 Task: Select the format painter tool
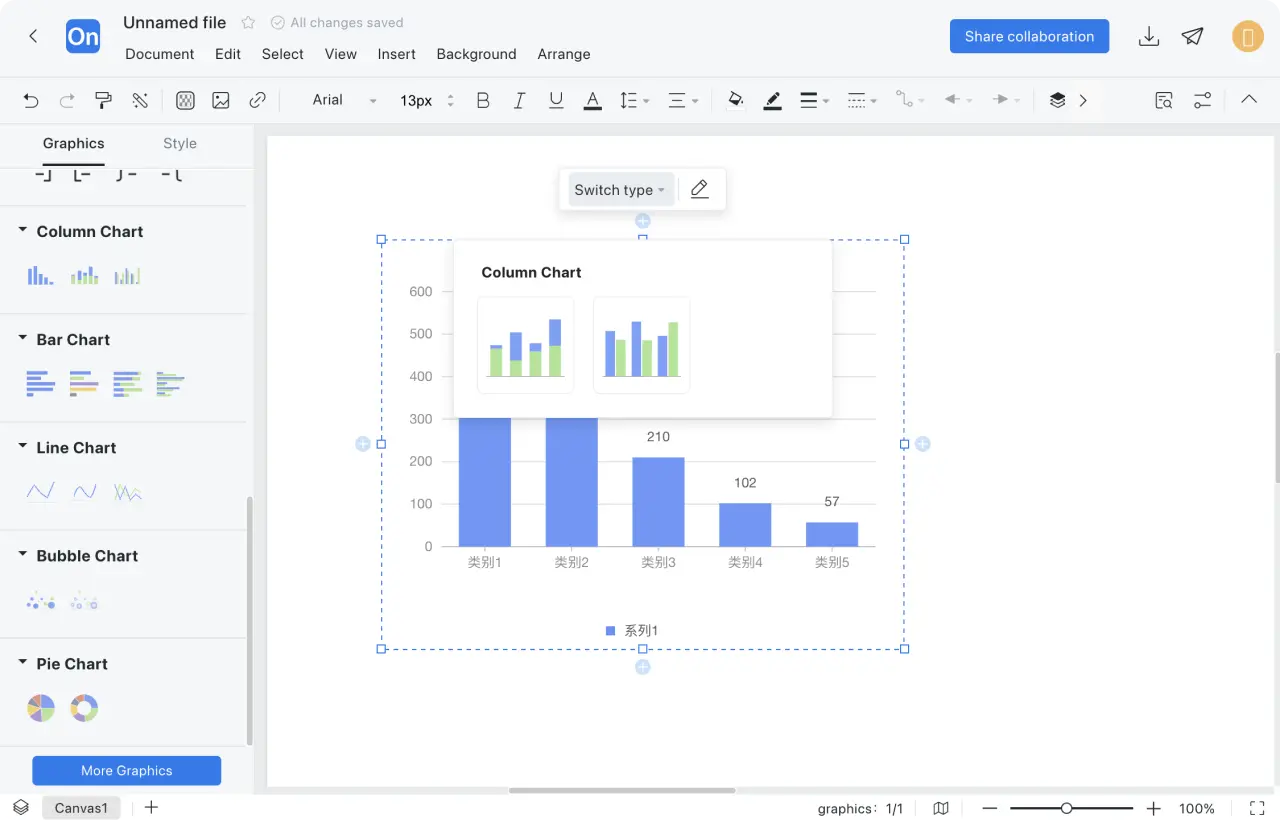point(103,100)
